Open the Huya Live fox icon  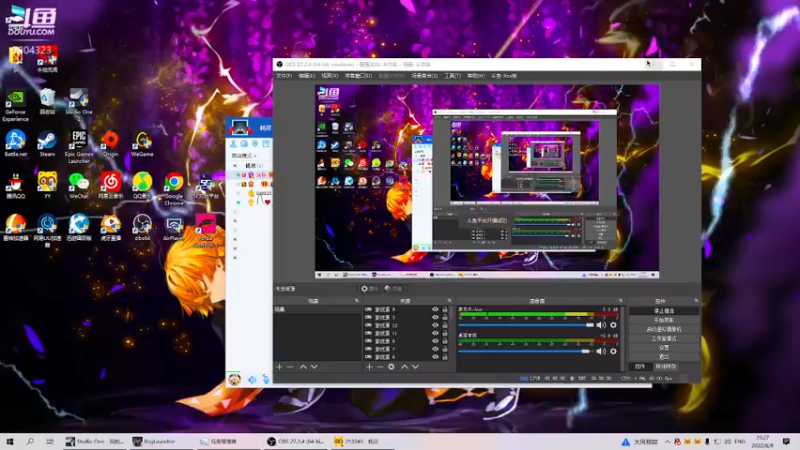(110, 228)
